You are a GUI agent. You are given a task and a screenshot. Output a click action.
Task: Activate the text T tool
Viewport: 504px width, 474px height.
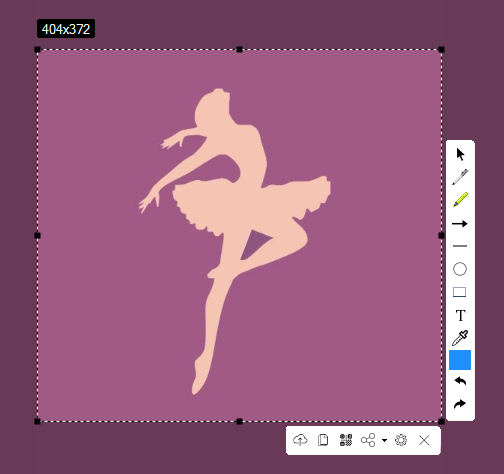point(460,315)
